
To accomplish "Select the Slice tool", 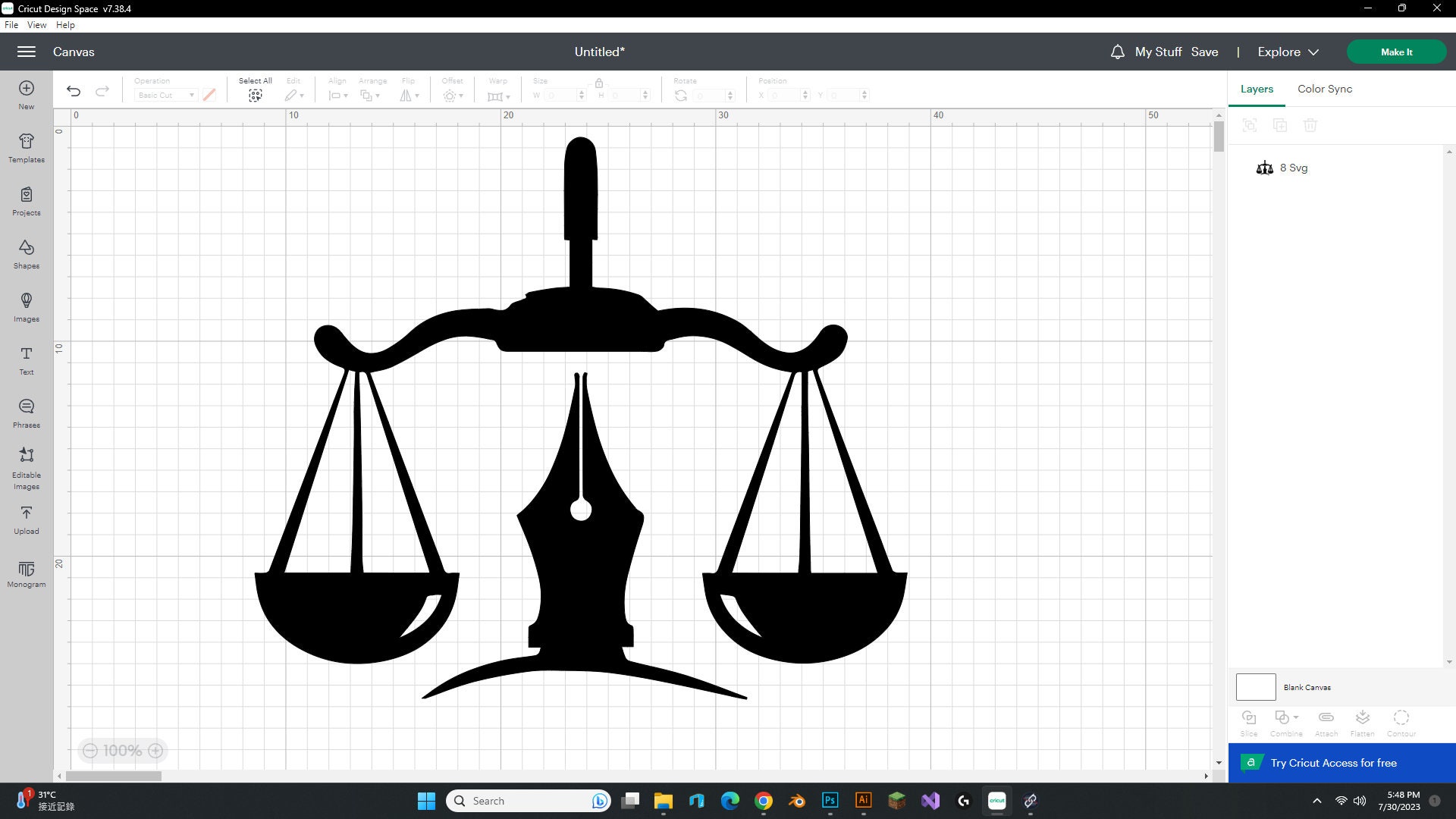I will (x=1248, y=719).
